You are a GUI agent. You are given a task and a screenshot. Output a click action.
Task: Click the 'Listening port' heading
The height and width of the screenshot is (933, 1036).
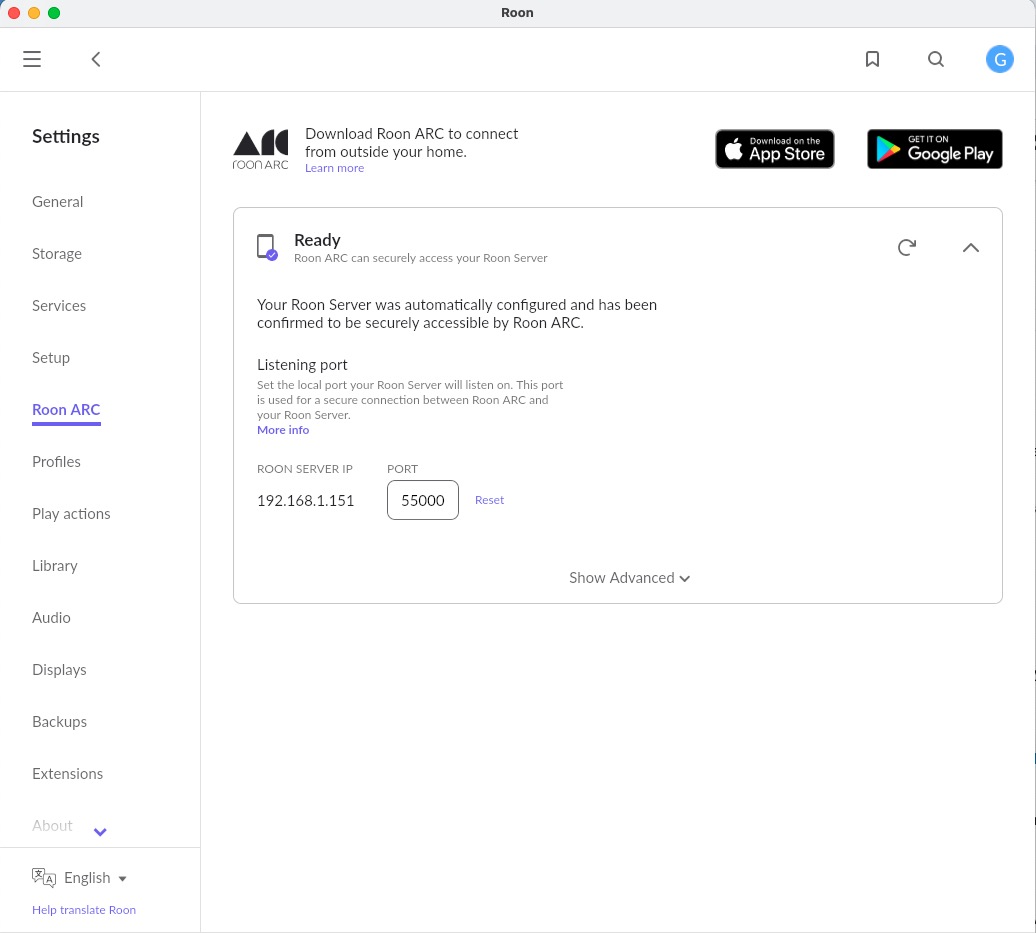(x=302, y=365)
